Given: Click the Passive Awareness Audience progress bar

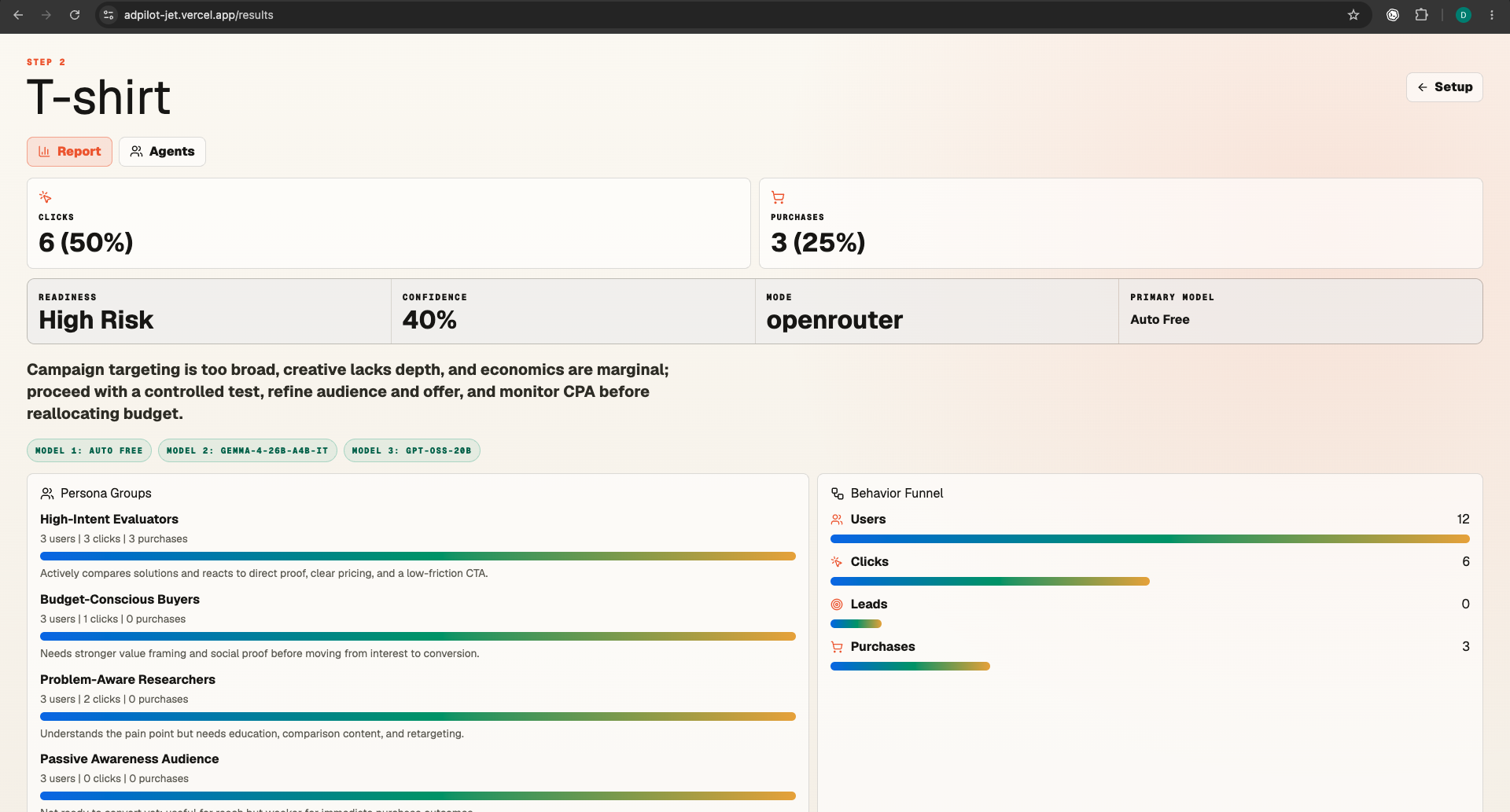Looking at the screenshot, I should tap(418, 796).
